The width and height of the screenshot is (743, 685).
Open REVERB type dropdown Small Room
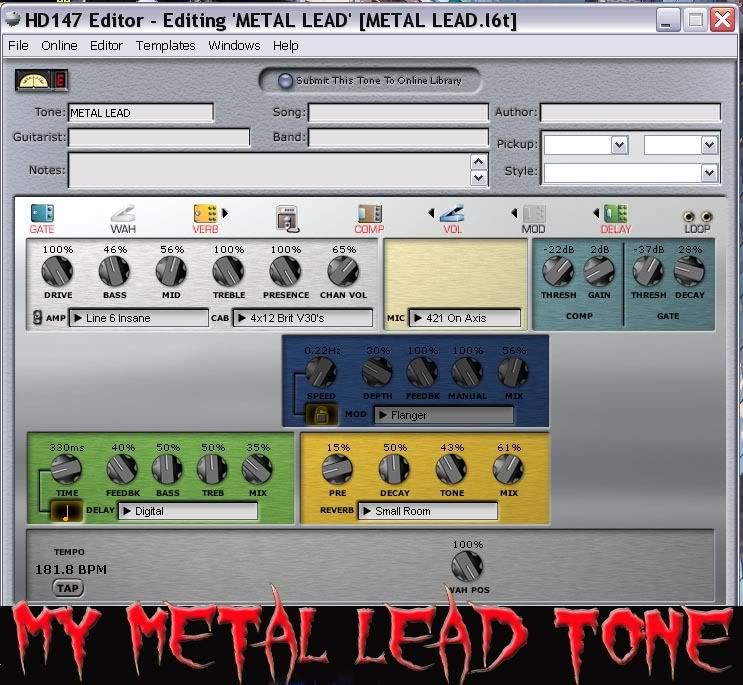point(427,511)
